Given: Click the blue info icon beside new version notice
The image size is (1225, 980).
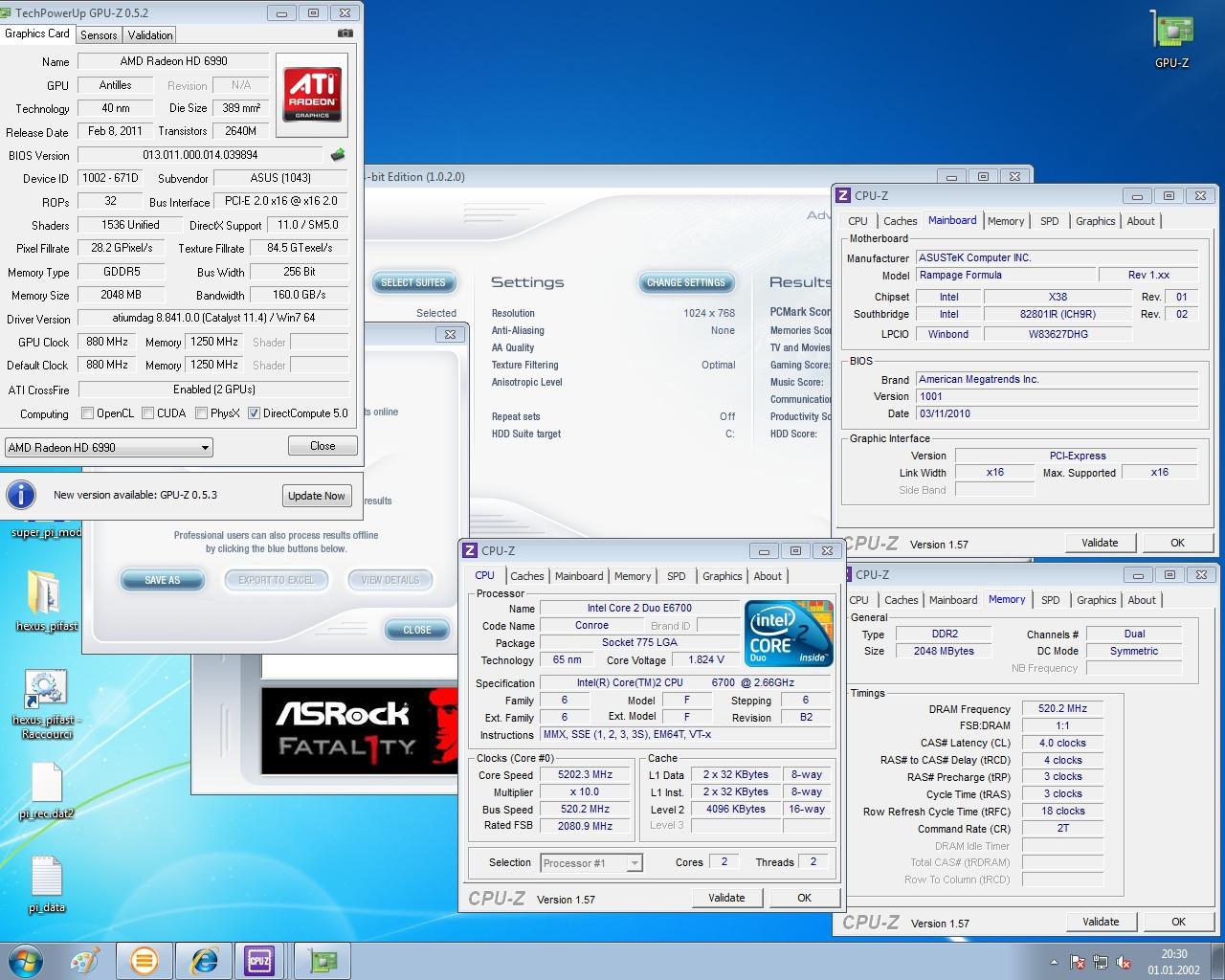Looking at the screenshot, I should coord(21,495).
